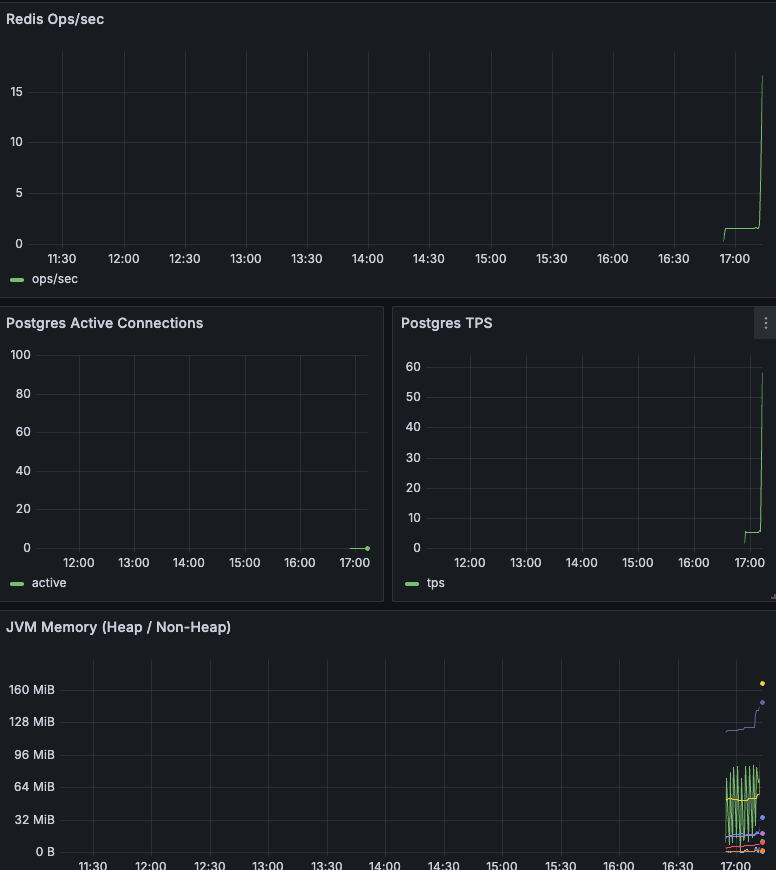Viewport: 776px width, 870px height.
Task: Click the 17:00 label on Redis Ops/sec axis
Action: point(734,259)
